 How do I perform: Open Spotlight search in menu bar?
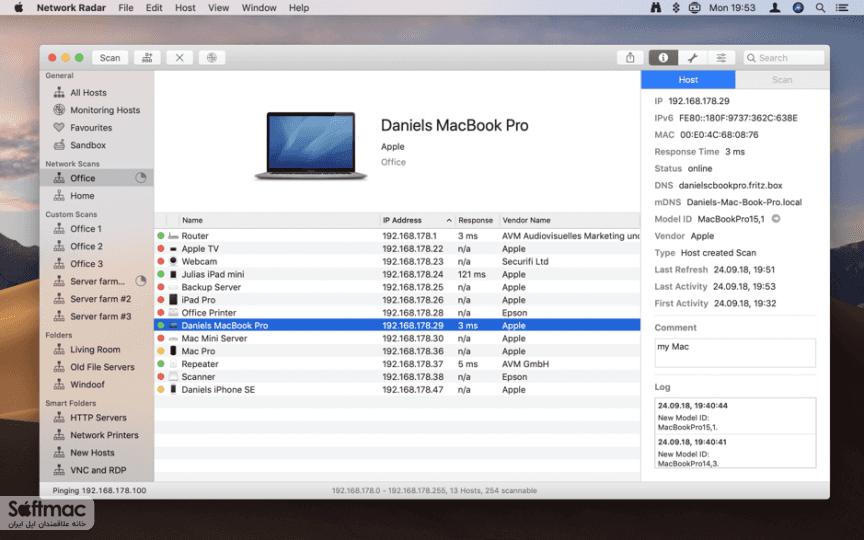(820, 8)
